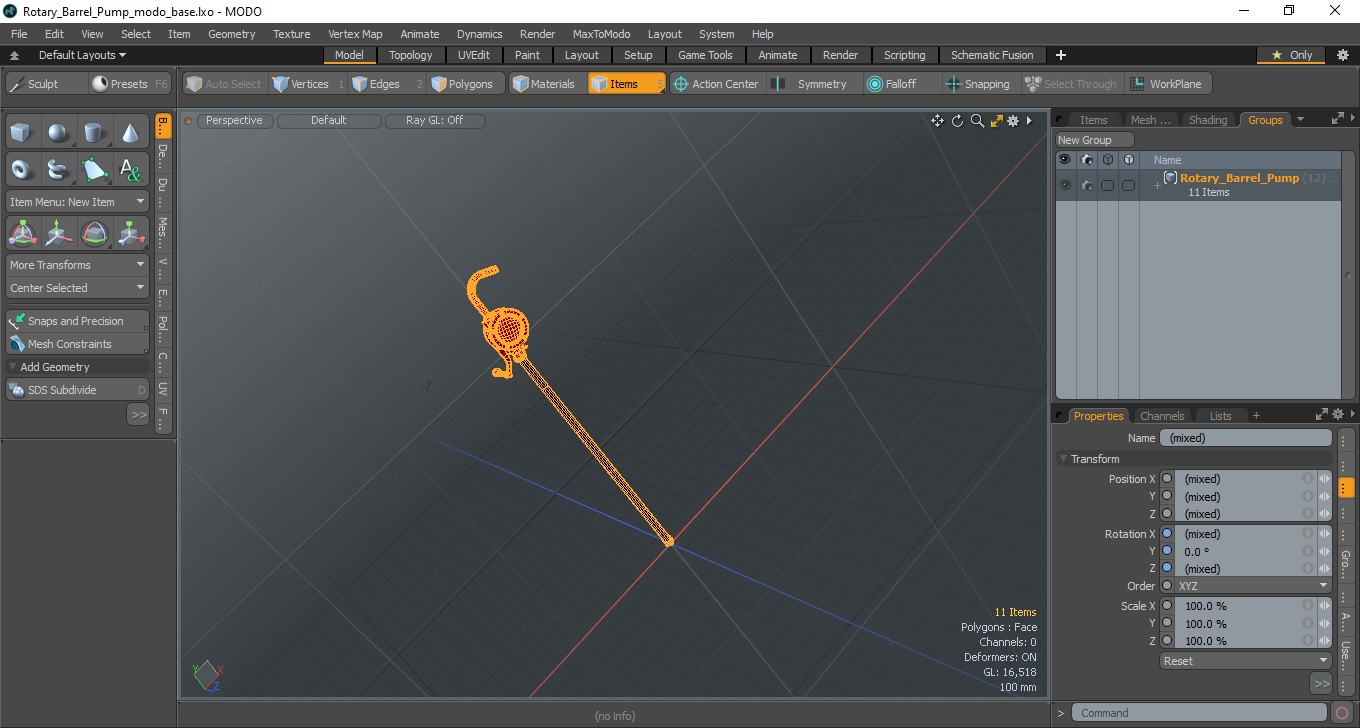Screen dimensions: 1360x728
Task: Adjust Scale Z value slider arrows
Action: click(x=1324, y=641)
